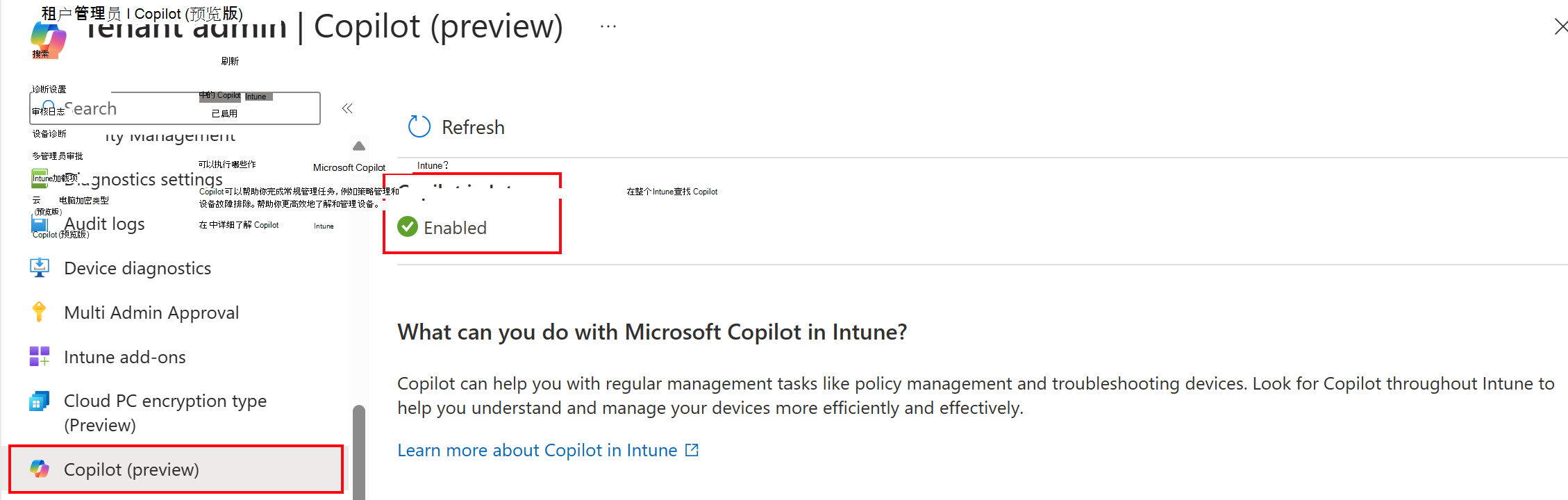Viewport: 1568px width, 500px height.
Task: Click the Cloud PC encryption icon
Action: [x=40, y=401]
